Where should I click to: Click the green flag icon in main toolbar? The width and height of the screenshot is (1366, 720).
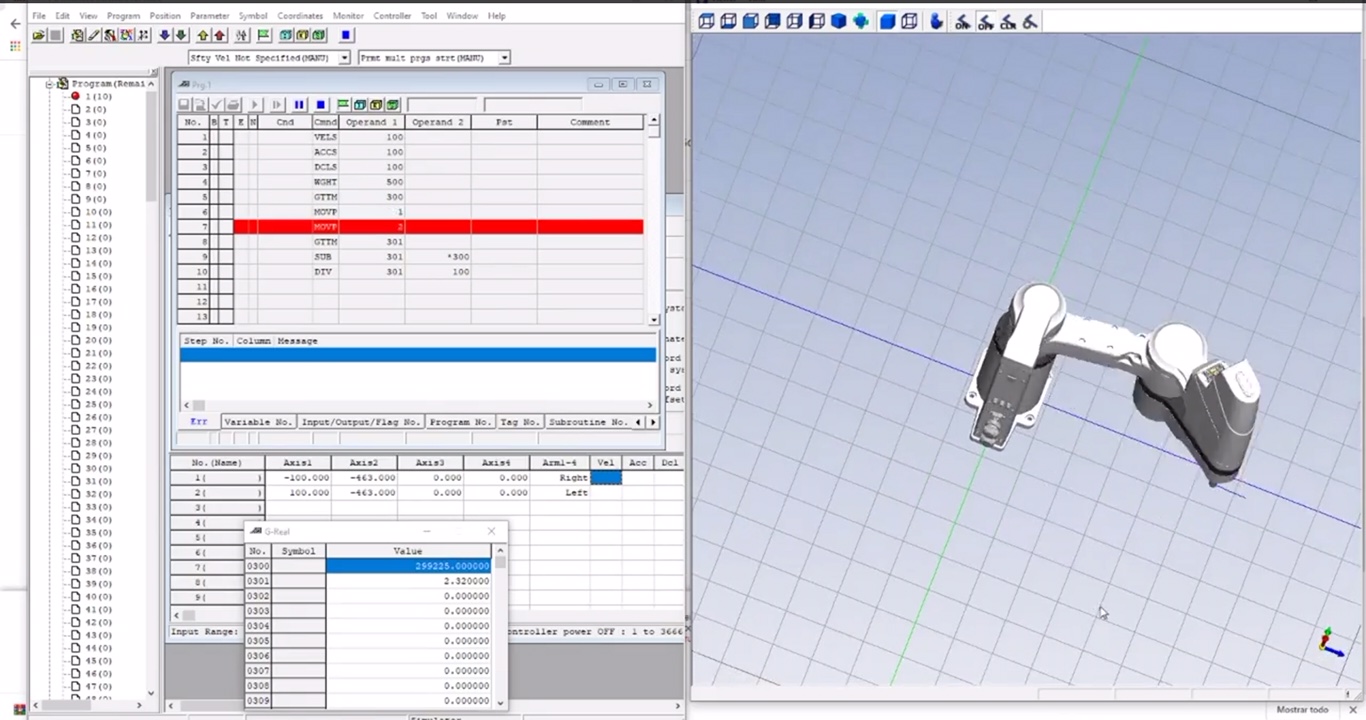pos(263,35)
